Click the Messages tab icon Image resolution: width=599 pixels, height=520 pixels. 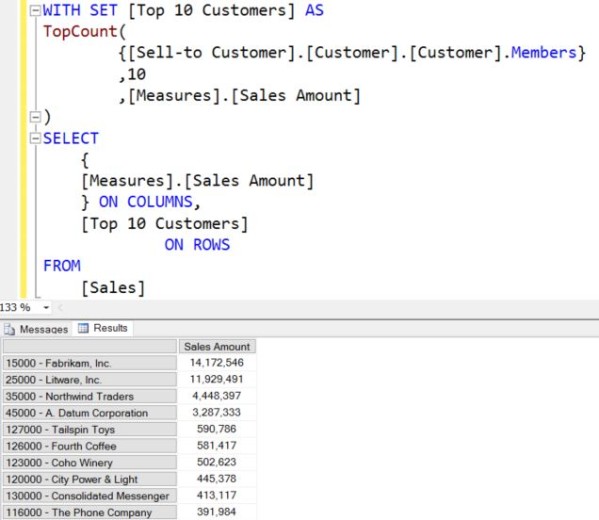10,329
